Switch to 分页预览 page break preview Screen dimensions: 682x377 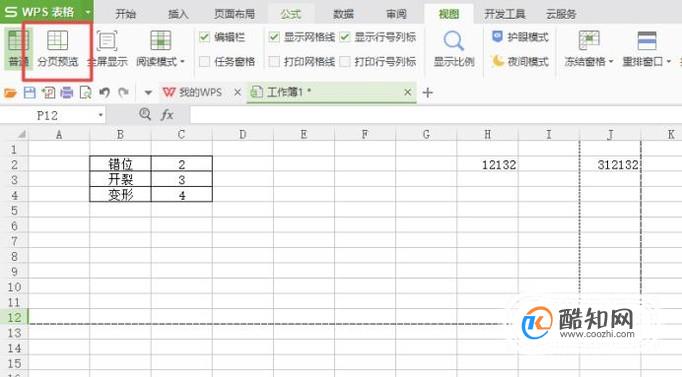57,49
